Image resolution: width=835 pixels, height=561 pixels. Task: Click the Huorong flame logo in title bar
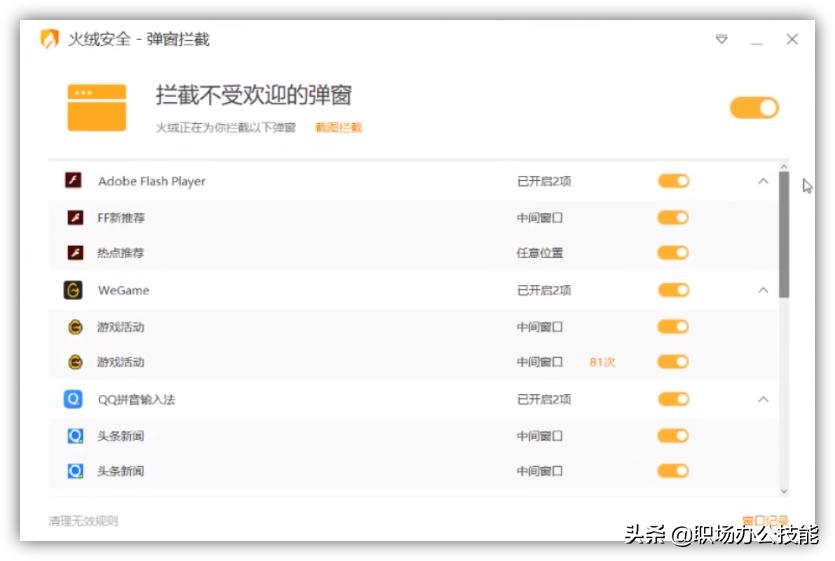[50, 39]
